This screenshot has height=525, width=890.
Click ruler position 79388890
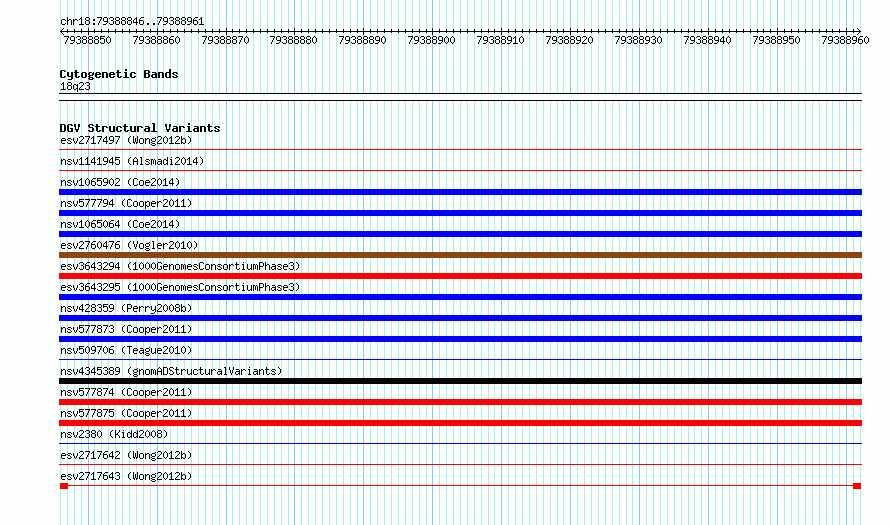[362, 40]
